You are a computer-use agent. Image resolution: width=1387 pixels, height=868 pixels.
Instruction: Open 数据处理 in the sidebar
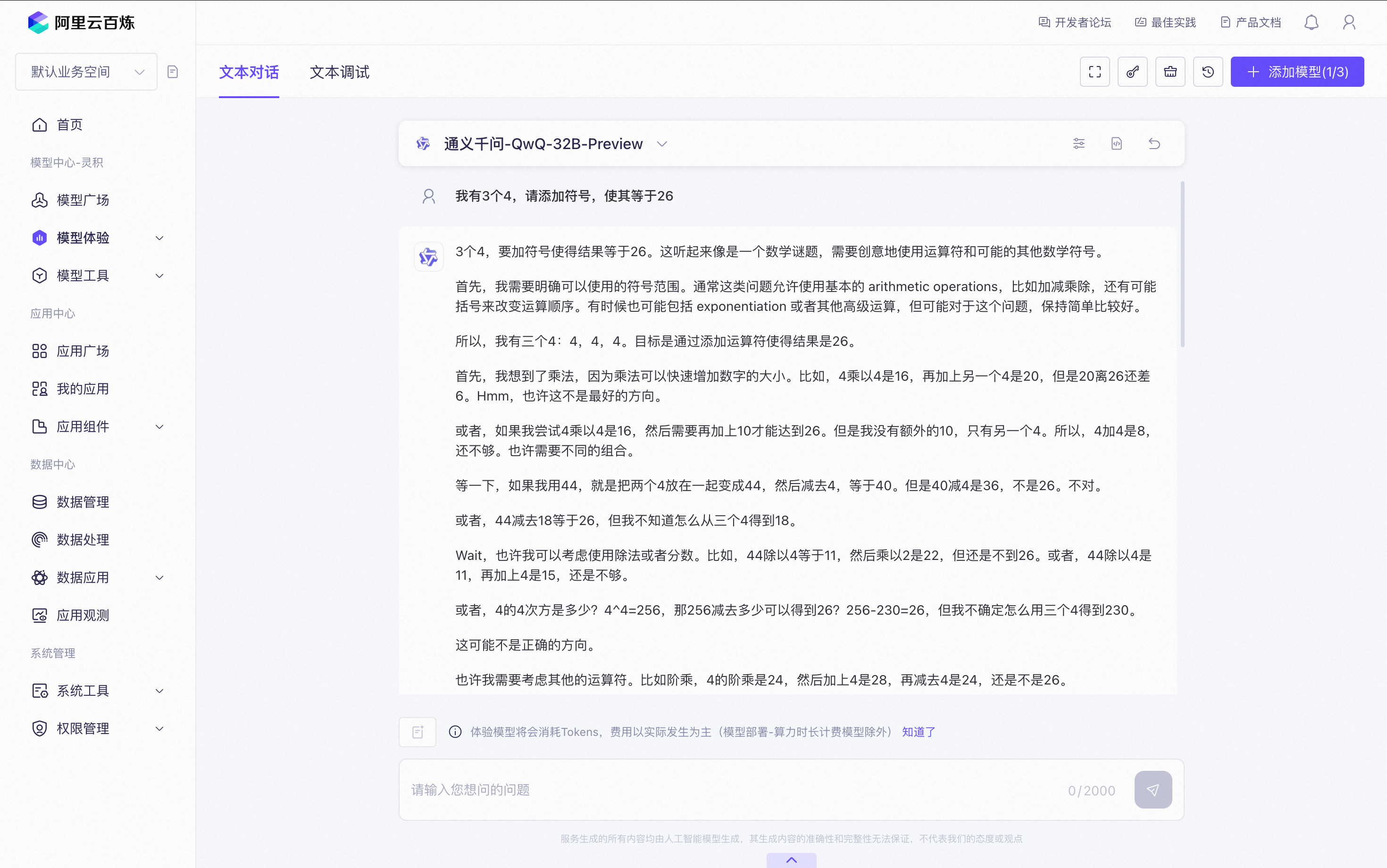tap(83, 540)
